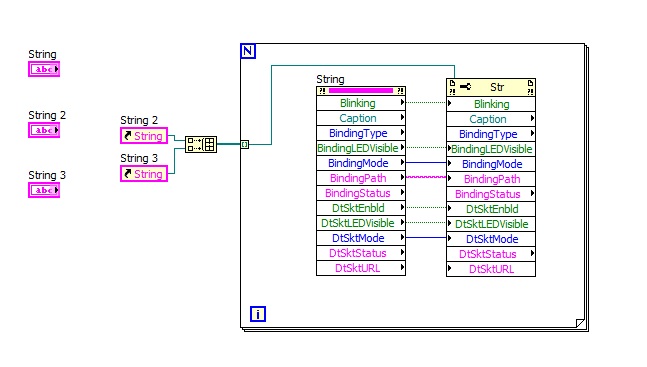This screenshot has width=647, height=367.
Task: Select the Str property node header
Action: pyautogui.click(x=491, y=87)
